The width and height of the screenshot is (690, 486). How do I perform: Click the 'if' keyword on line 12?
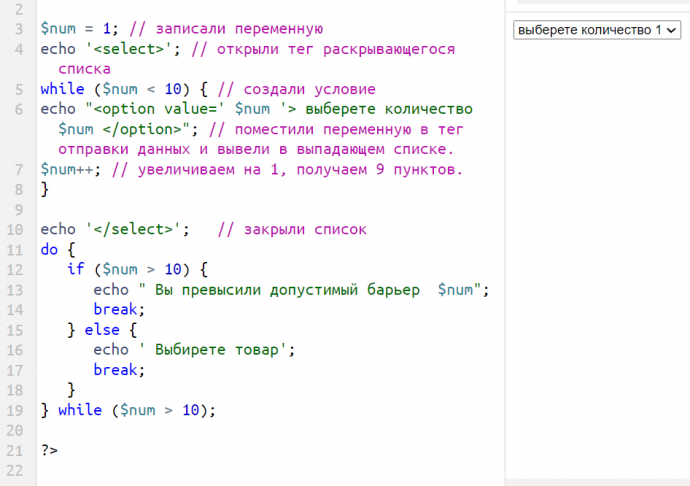[x=76, y=269]
